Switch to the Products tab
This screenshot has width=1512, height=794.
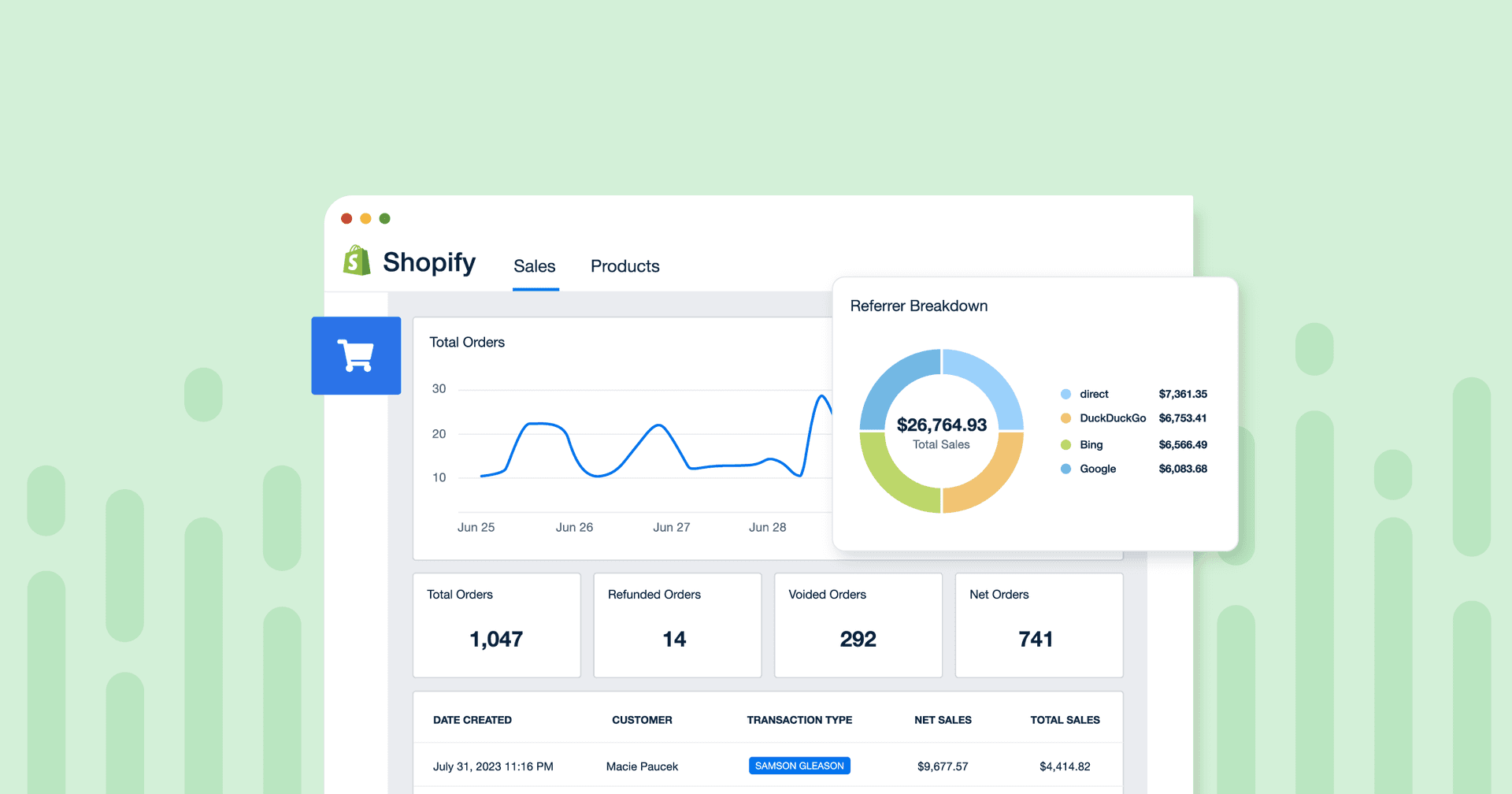click(x=624, y=266)
